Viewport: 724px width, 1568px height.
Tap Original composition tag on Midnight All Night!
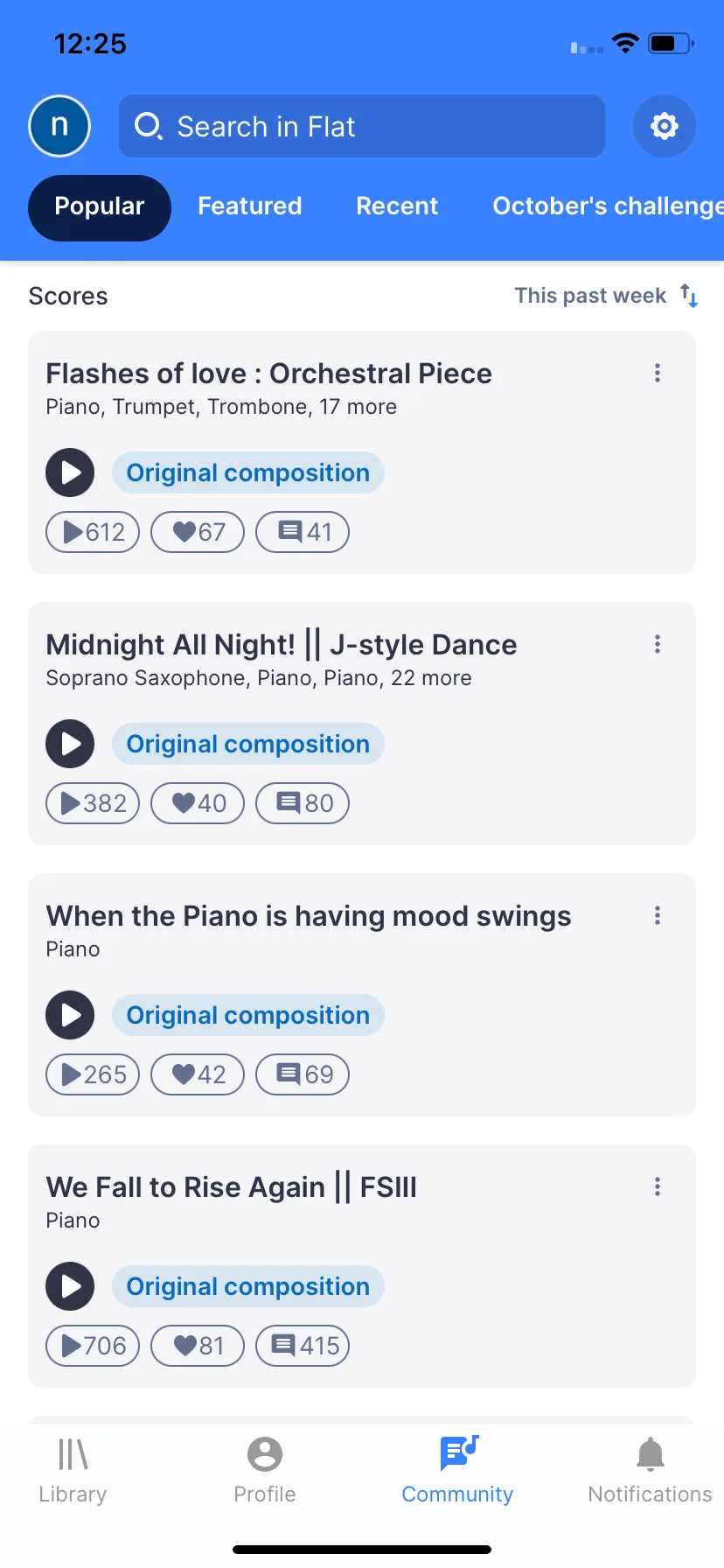[x=248, y=744]
